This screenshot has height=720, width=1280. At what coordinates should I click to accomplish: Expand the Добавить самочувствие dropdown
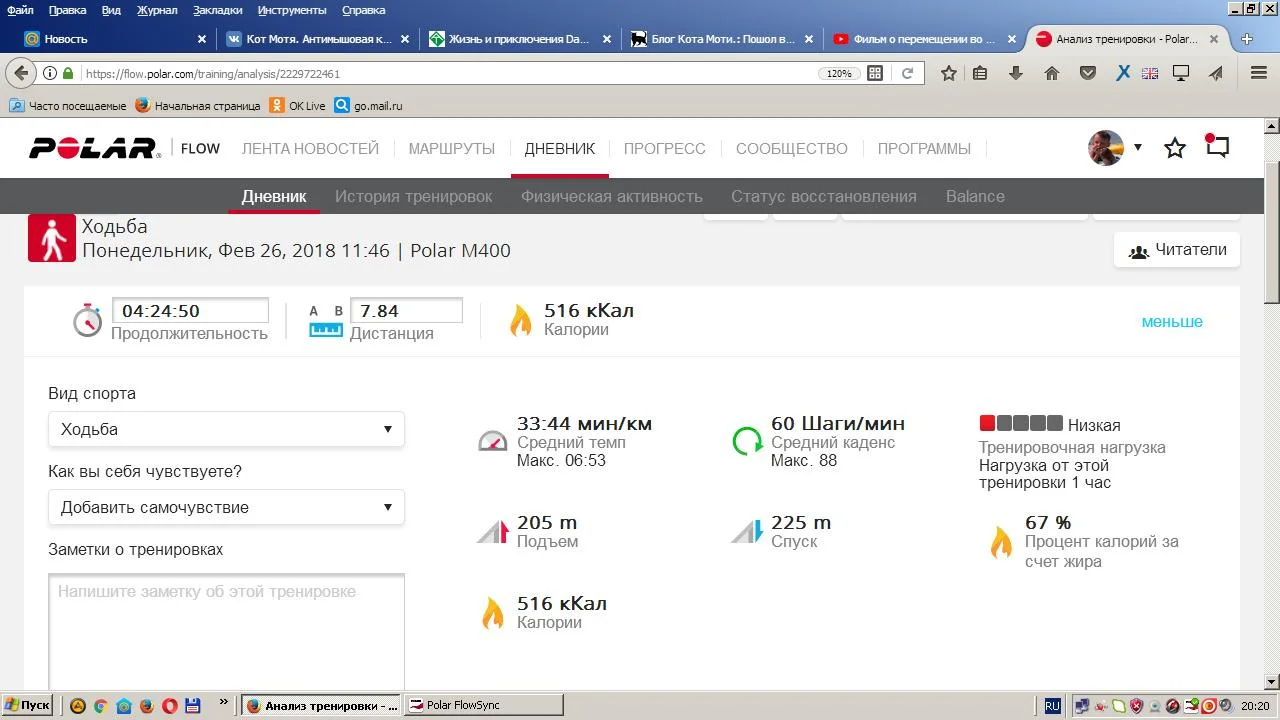coord(226,507)
